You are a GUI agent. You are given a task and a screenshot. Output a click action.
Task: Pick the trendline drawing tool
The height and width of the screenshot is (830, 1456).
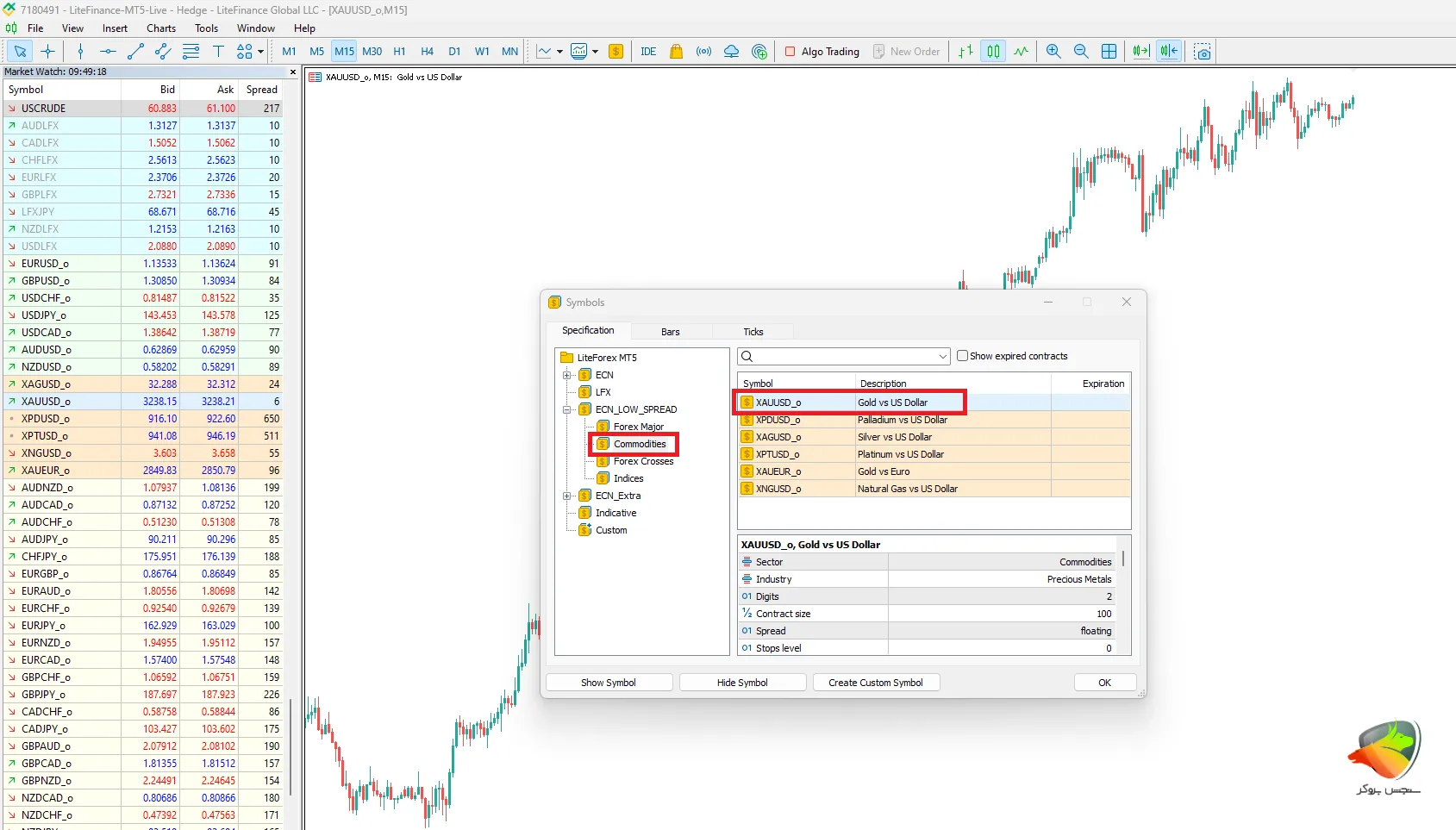point(135,52)
